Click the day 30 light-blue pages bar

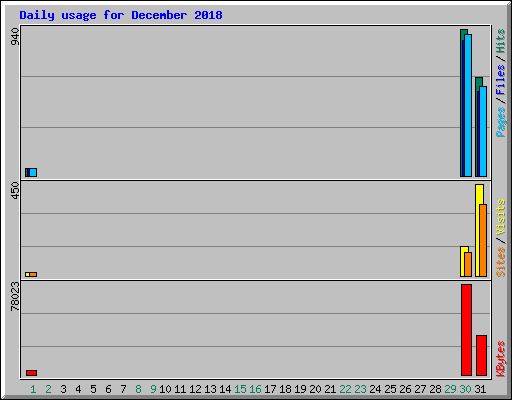468,105
